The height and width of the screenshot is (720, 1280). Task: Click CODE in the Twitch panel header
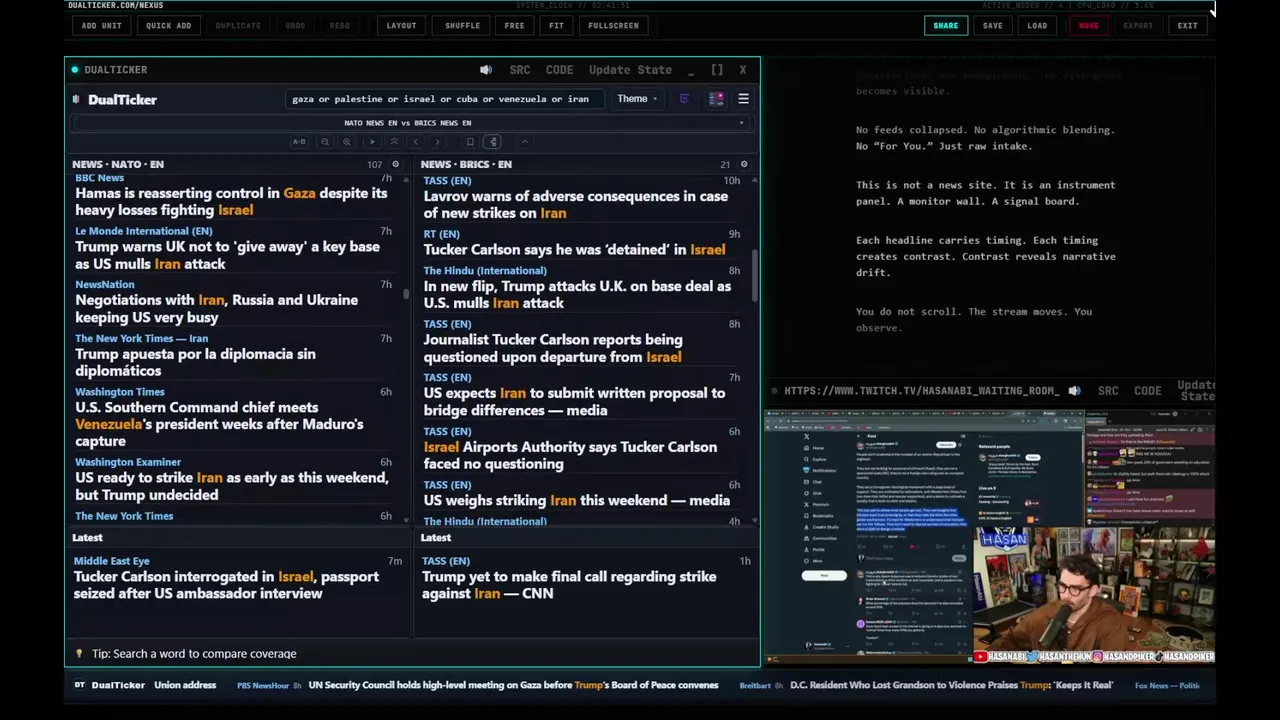(1147, 391)
